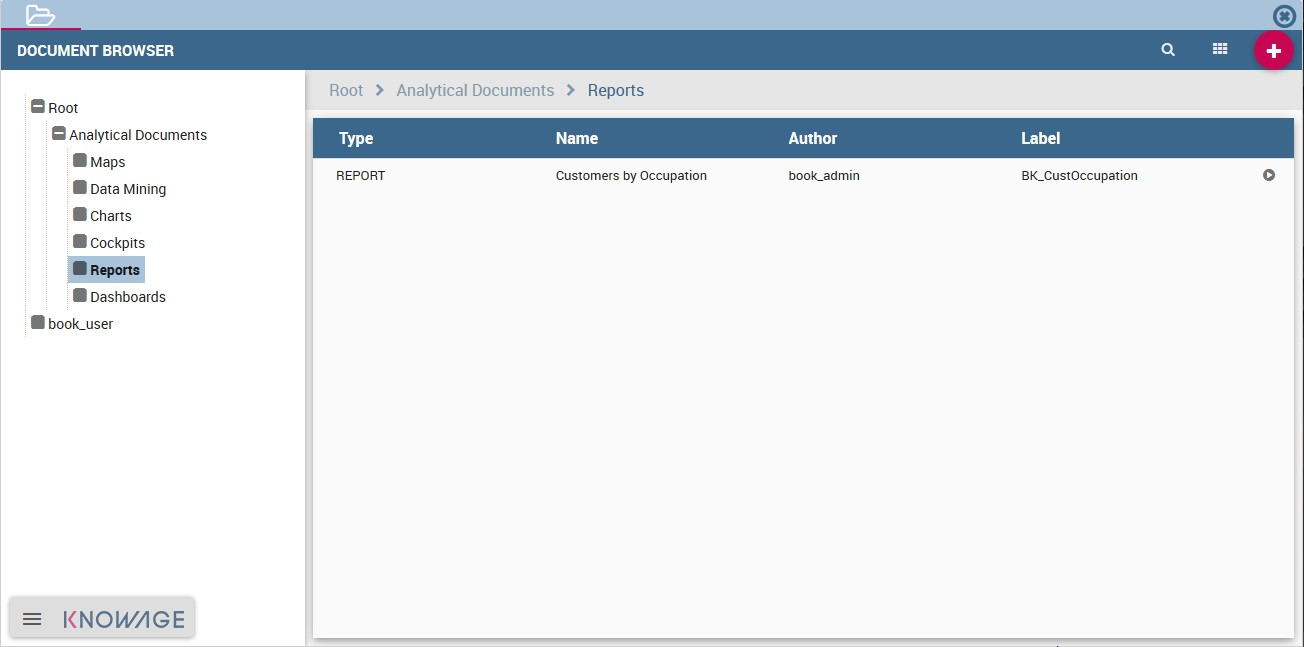Open the Reports folder label
This screenshot has height=647, width=1304.
[115, 270]
